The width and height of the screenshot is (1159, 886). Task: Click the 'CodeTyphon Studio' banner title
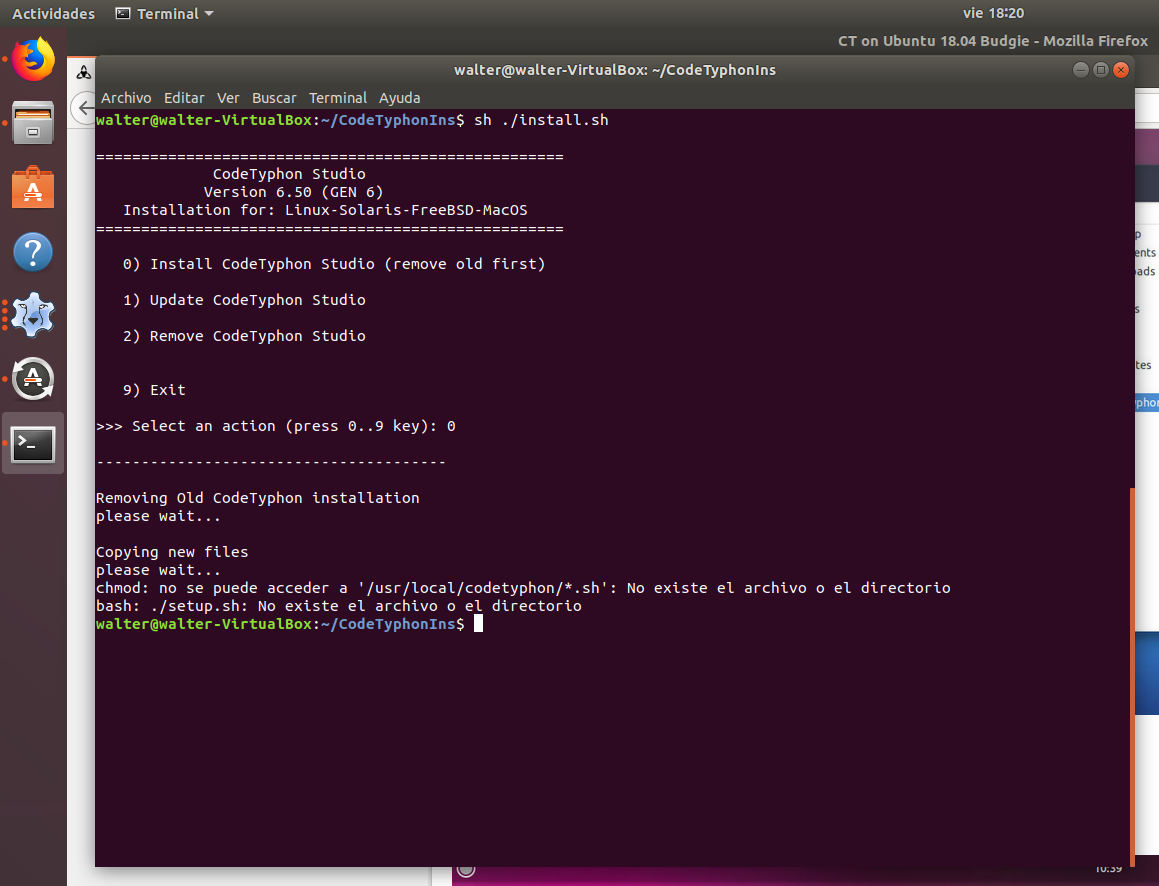point(289,174)
